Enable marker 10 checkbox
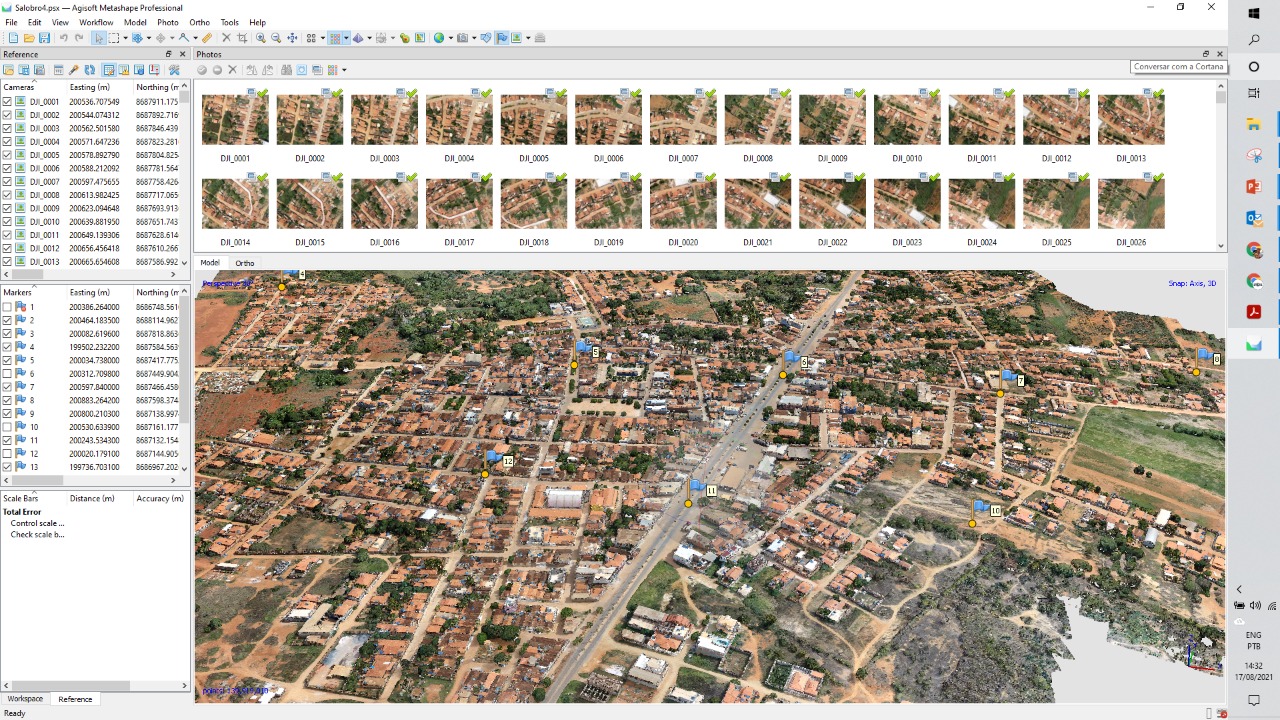 pyautogui.click(x=7, y=427)
